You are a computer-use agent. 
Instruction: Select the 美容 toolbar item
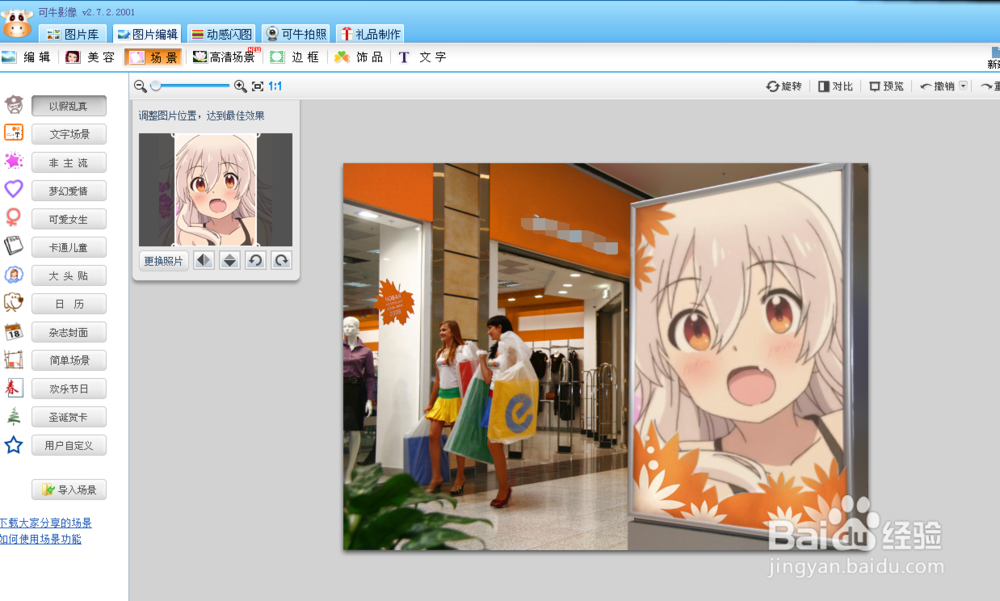pyautogui.click(x=90, y=57)
